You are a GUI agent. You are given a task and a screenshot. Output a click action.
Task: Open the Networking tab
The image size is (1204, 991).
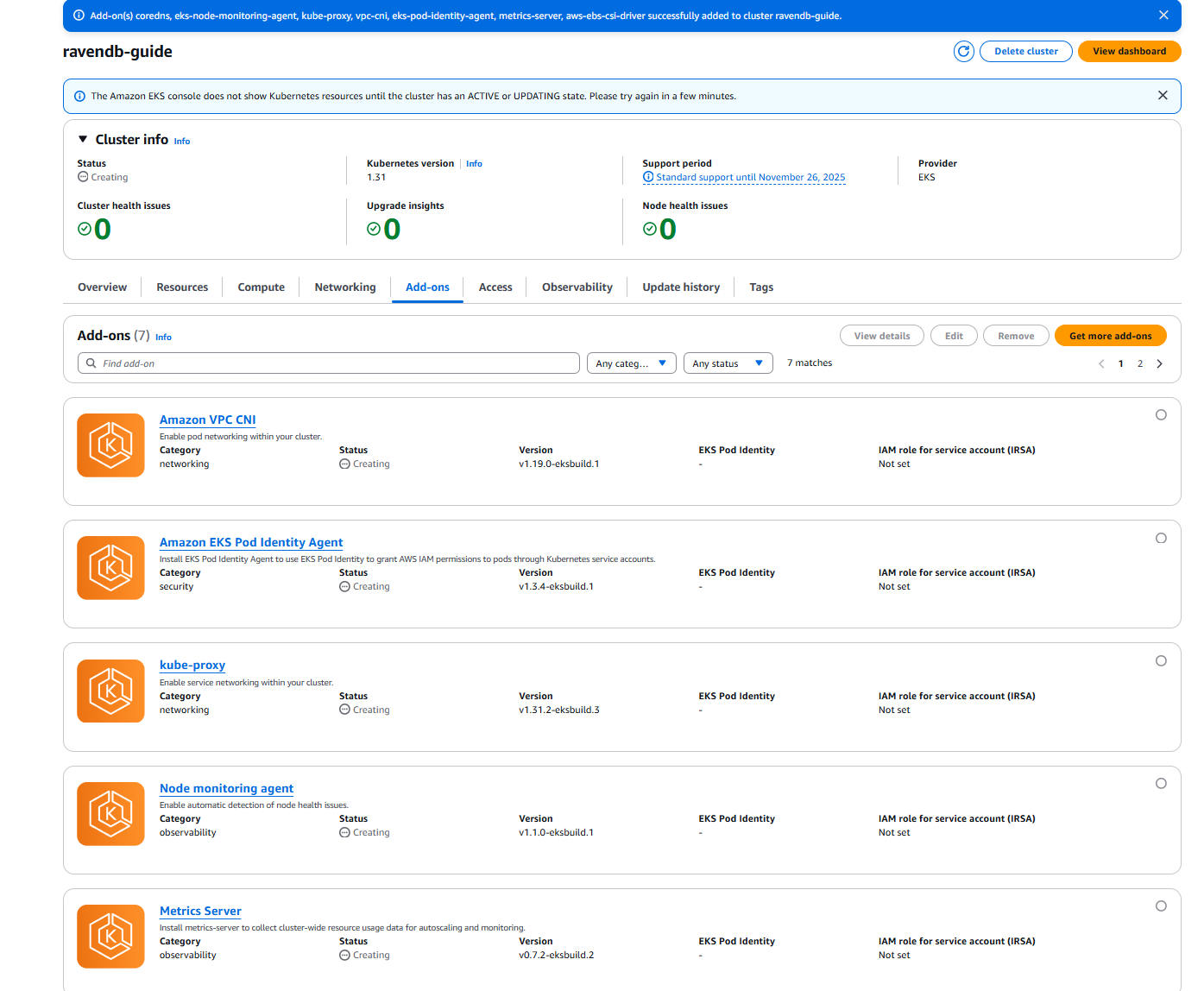coord(345,287)
